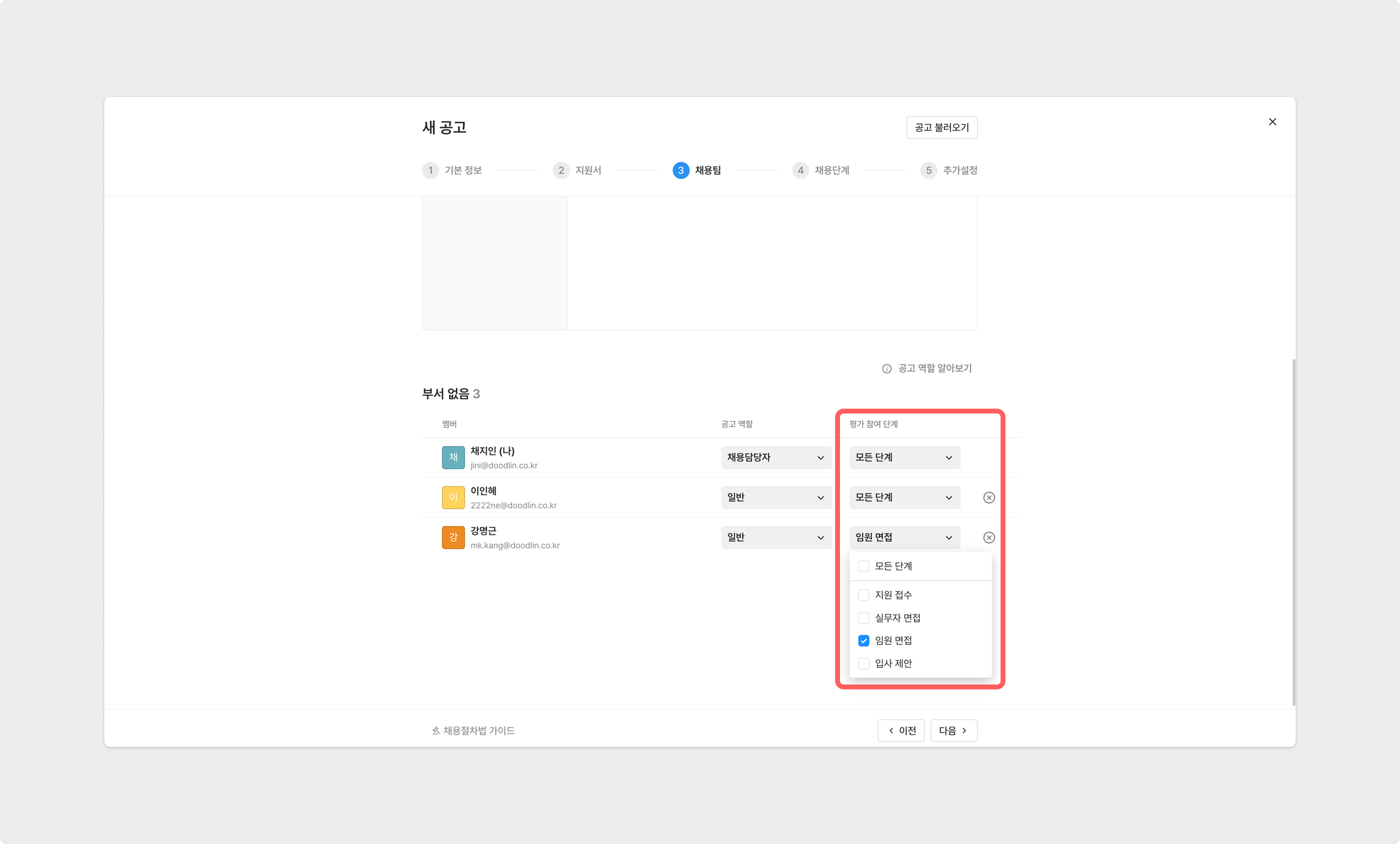Click the 채지인 teal avatar icon
Screen dimensions: 1400x844
click(x=453, y=458)
